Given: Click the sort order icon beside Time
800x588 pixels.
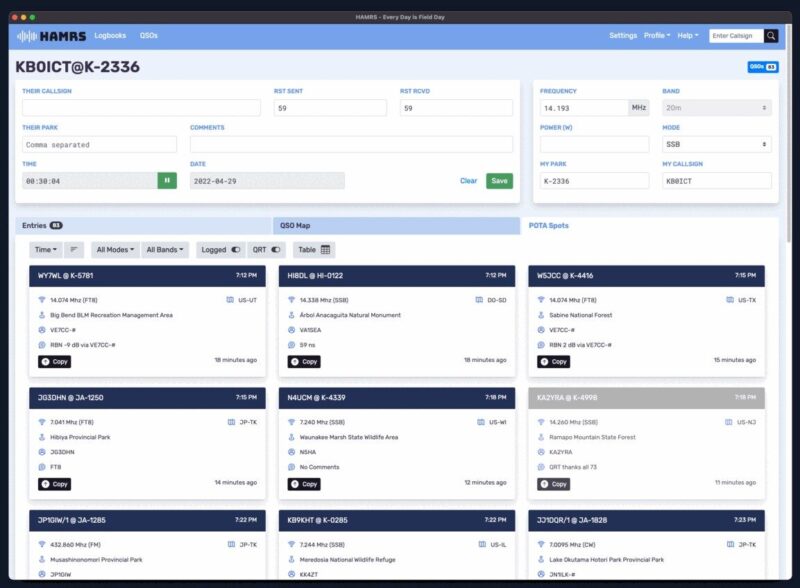Looking at the screenshot, I should click(x=75, y=249).
